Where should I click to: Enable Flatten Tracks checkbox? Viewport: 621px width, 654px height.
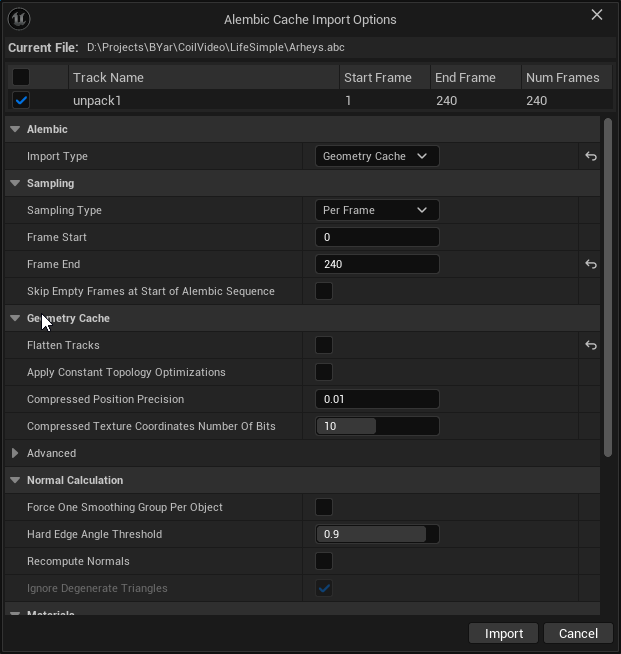pyautogui.click(x=324, y=345)
